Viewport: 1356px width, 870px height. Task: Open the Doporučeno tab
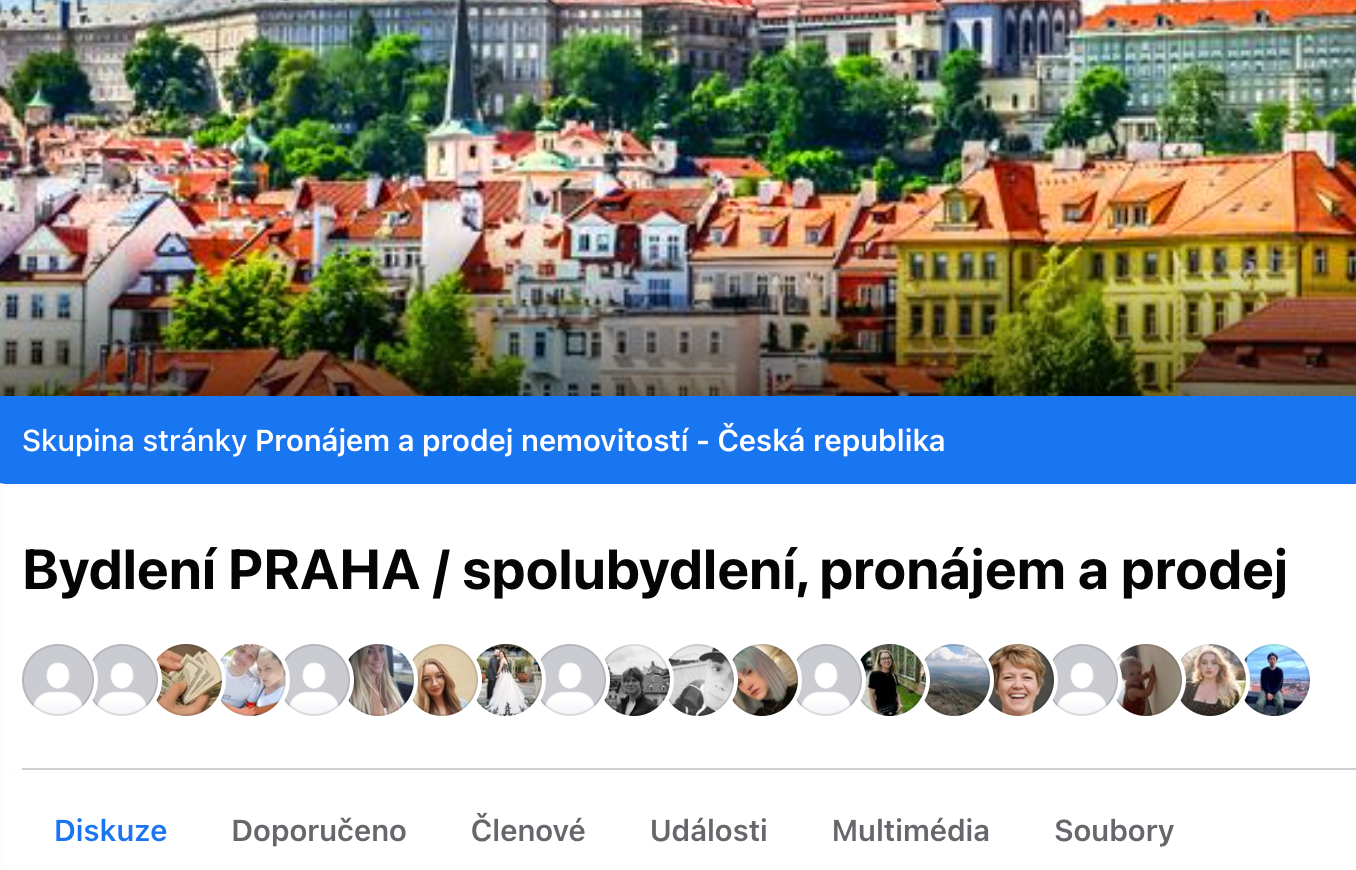[x=319, y=831]
